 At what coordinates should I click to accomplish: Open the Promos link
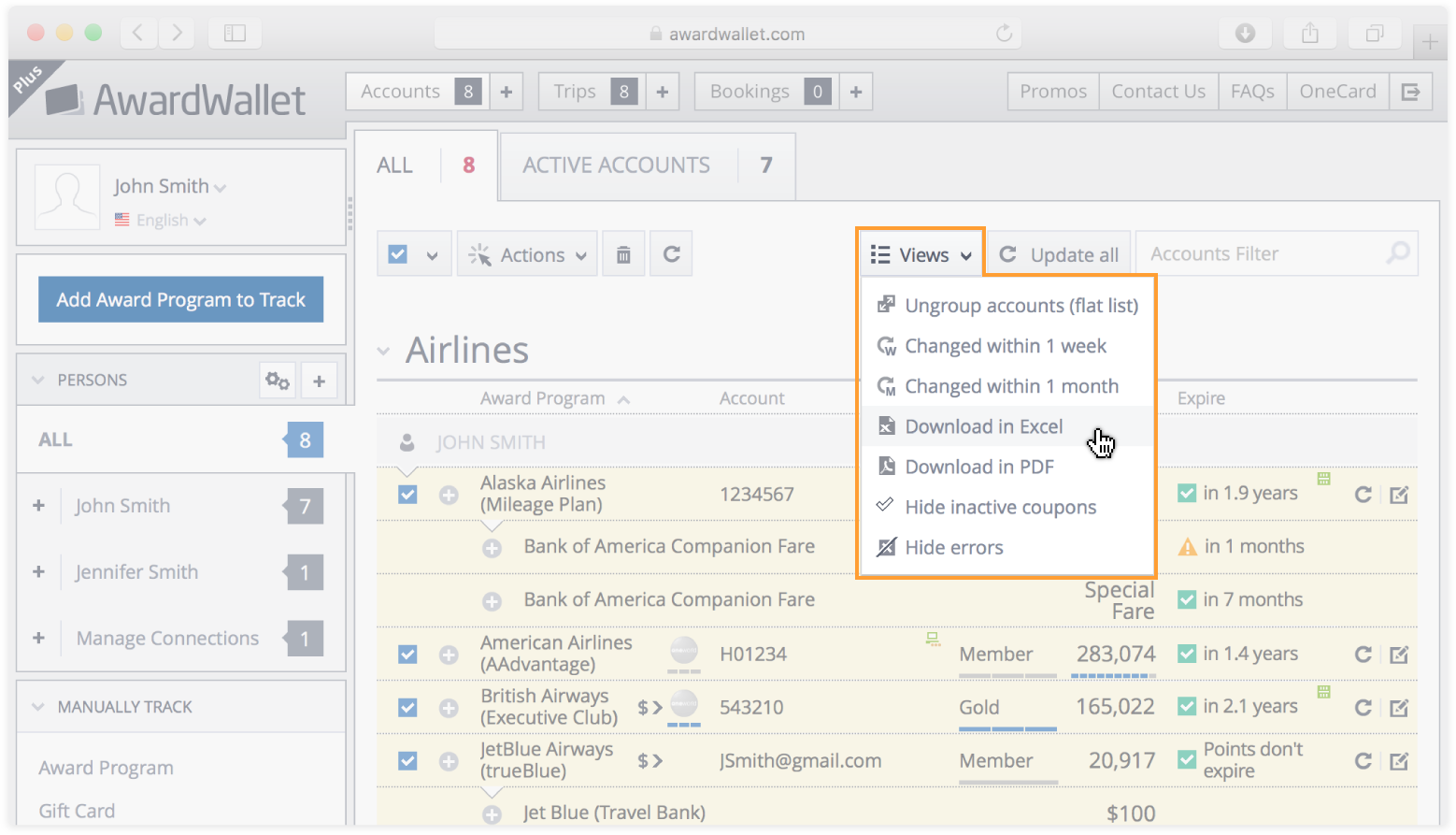(1053, 92)
